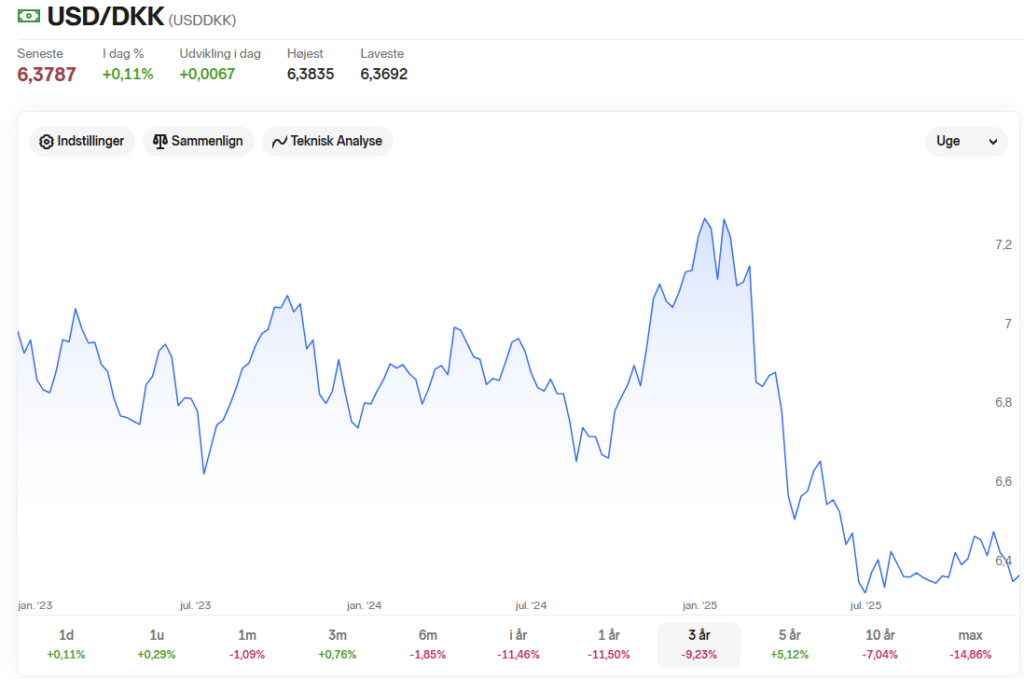Click the Udvikling i dag value +0,0067
This screenshot has width=1024, height=679.
[x=207, y=74]
